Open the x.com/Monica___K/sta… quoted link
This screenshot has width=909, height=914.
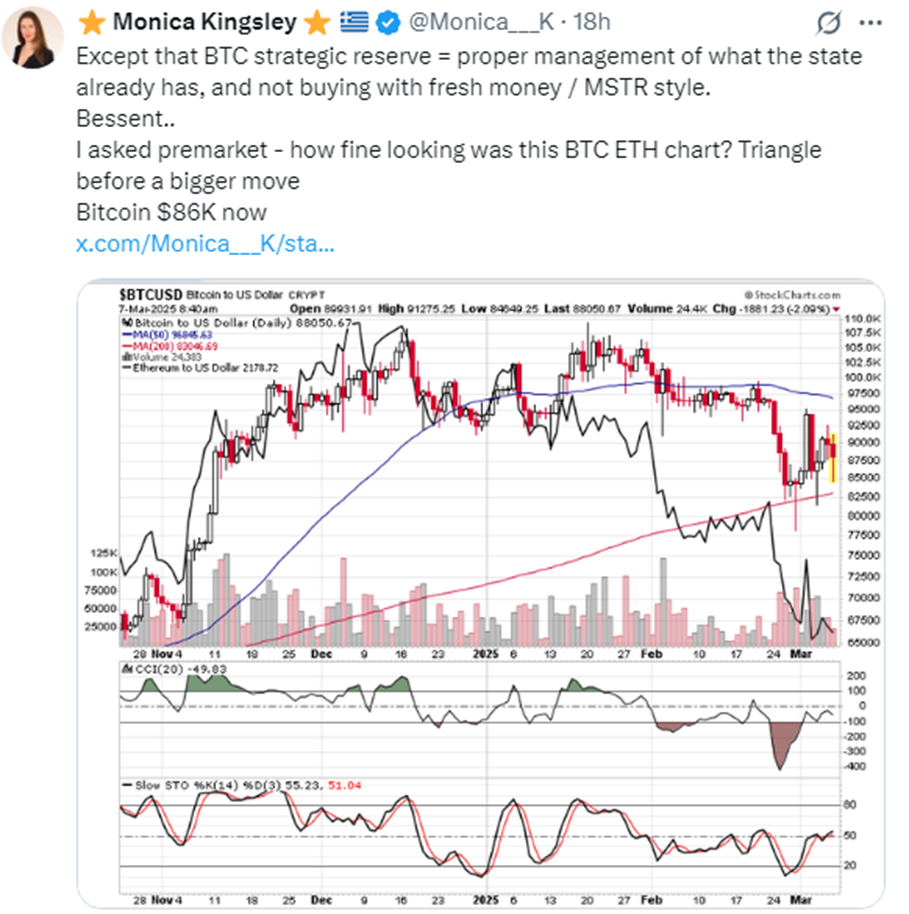pyautogui.click(x=205, y=244)
